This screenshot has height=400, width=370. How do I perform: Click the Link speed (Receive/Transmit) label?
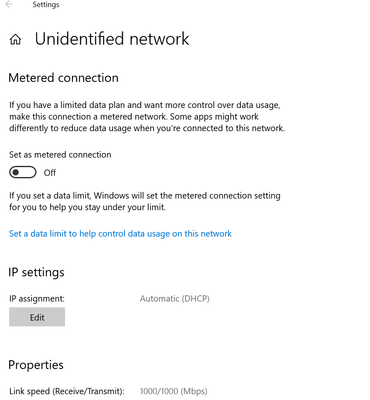point(67,391)
